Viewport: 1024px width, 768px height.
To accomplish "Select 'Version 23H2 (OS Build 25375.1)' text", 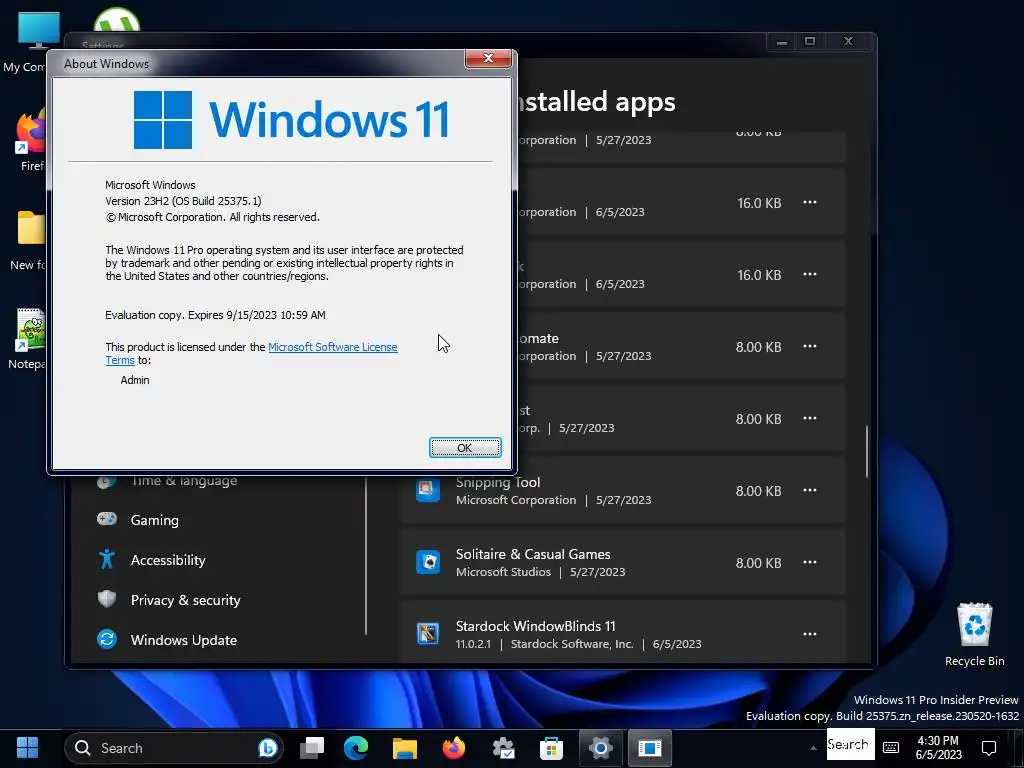I will tap(184, 201).
